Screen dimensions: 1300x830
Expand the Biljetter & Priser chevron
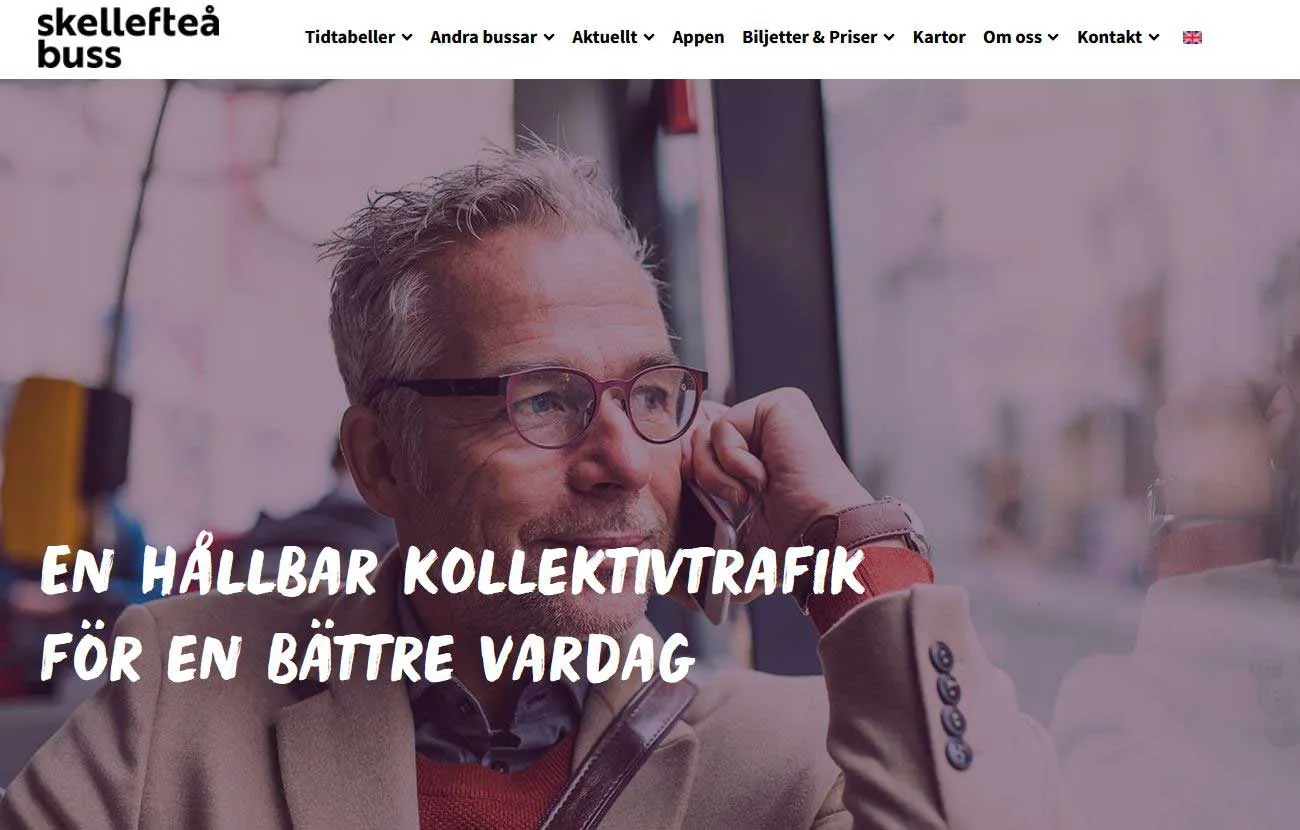(x=889, y=37)
